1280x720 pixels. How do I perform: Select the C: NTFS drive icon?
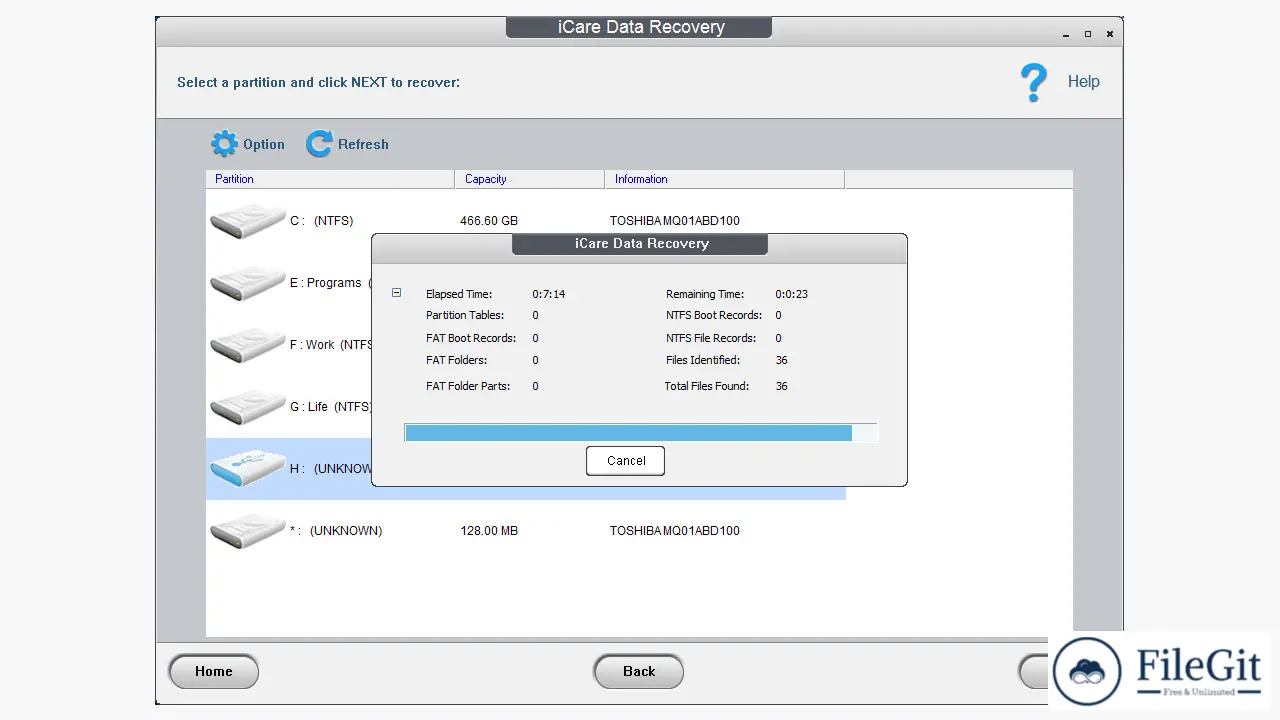point(247,220)
